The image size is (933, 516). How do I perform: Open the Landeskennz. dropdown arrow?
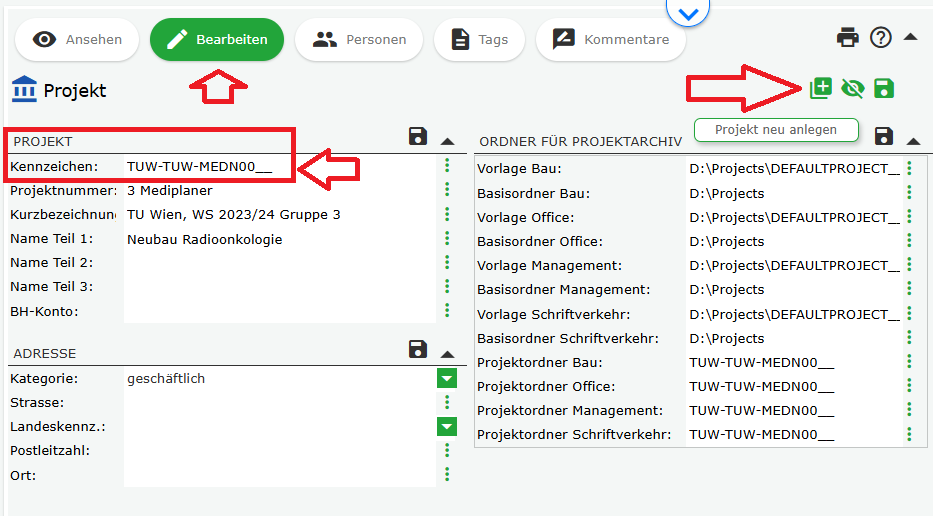point(447,427)
